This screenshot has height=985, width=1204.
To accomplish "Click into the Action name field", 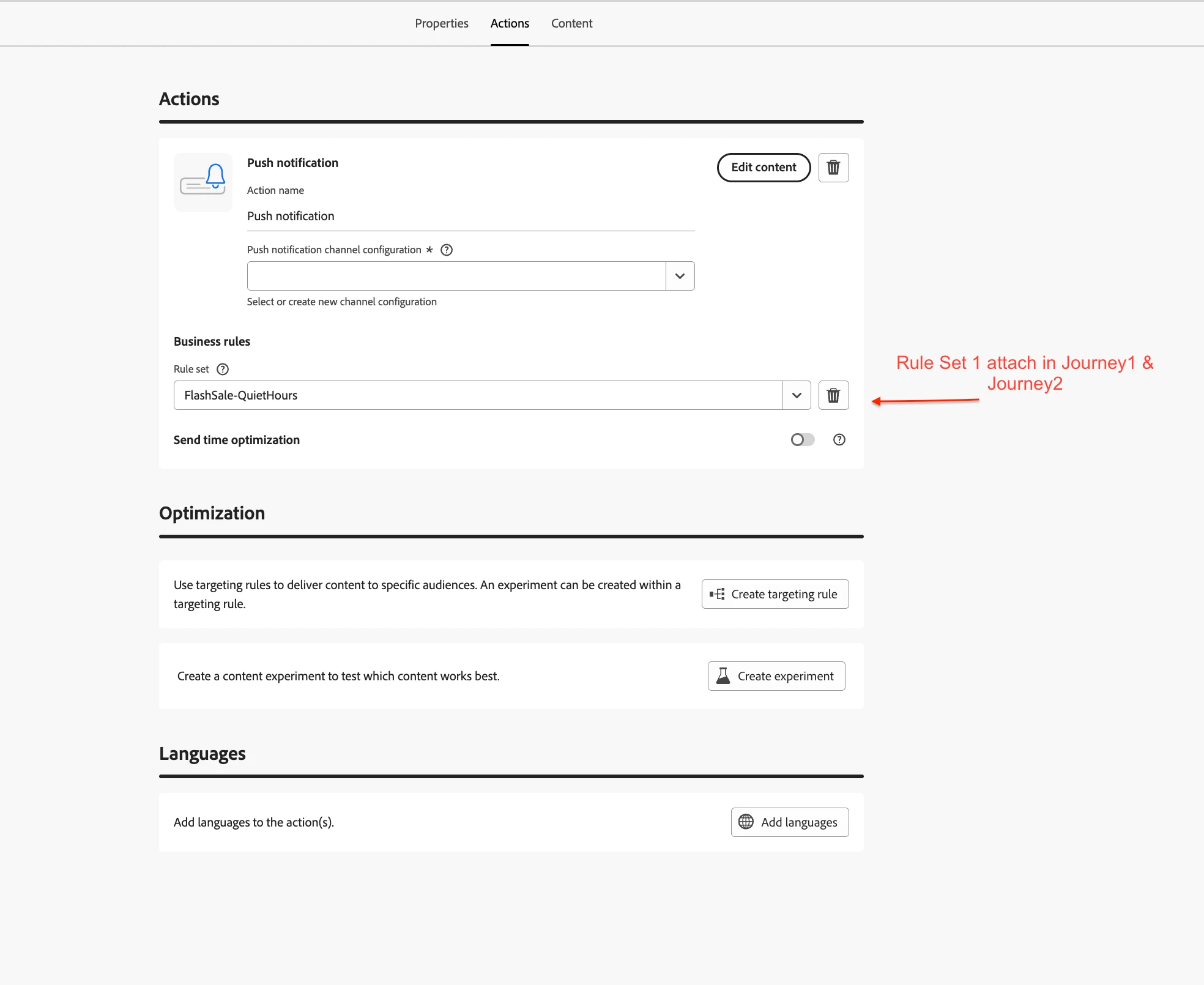I will coord(470,216).
